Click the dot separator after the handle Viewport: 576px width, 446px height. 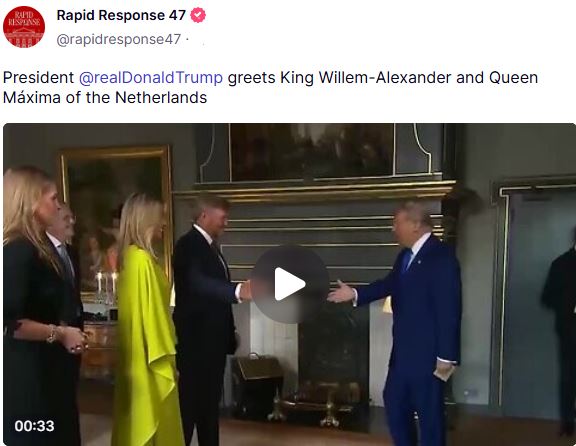point(187,39)
